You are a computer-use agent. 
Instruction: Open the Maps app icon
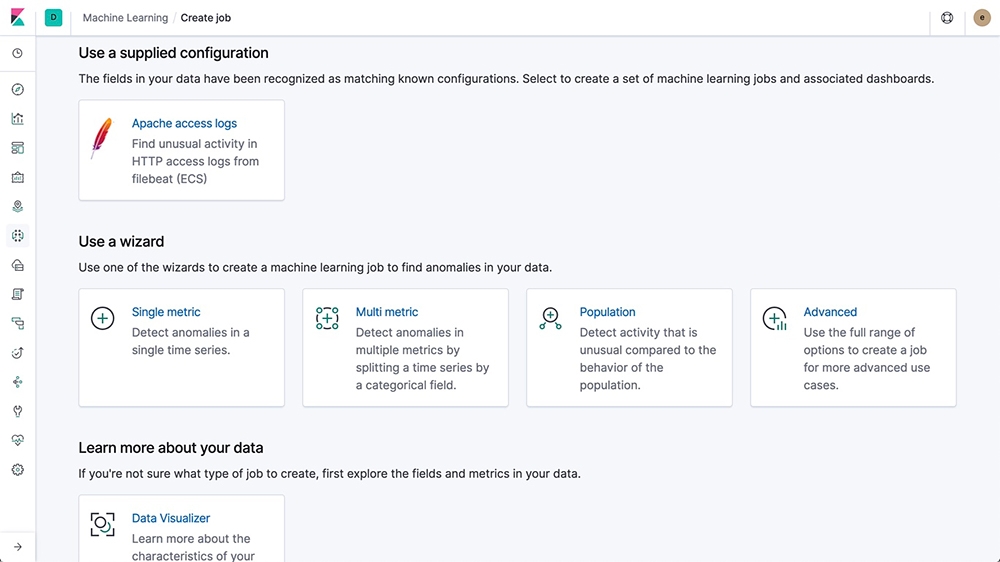coord(17,207)
